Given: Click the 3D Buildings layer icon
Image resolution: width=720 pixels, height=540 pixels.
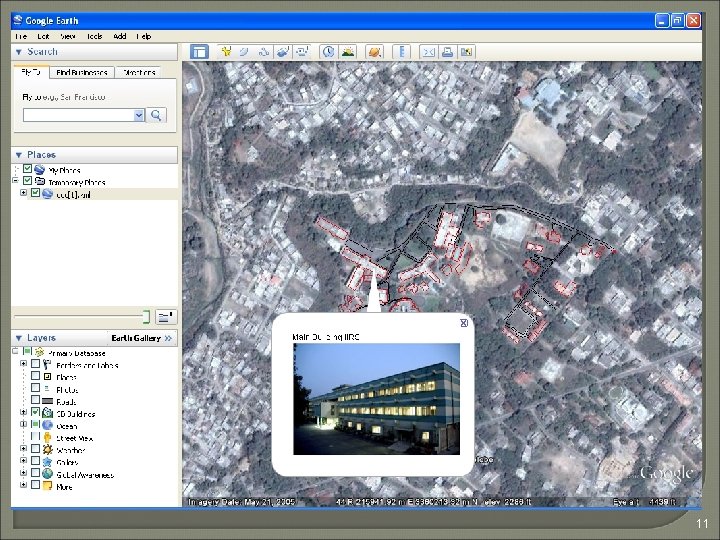Looking at the screenshot, I should (47, 413).
